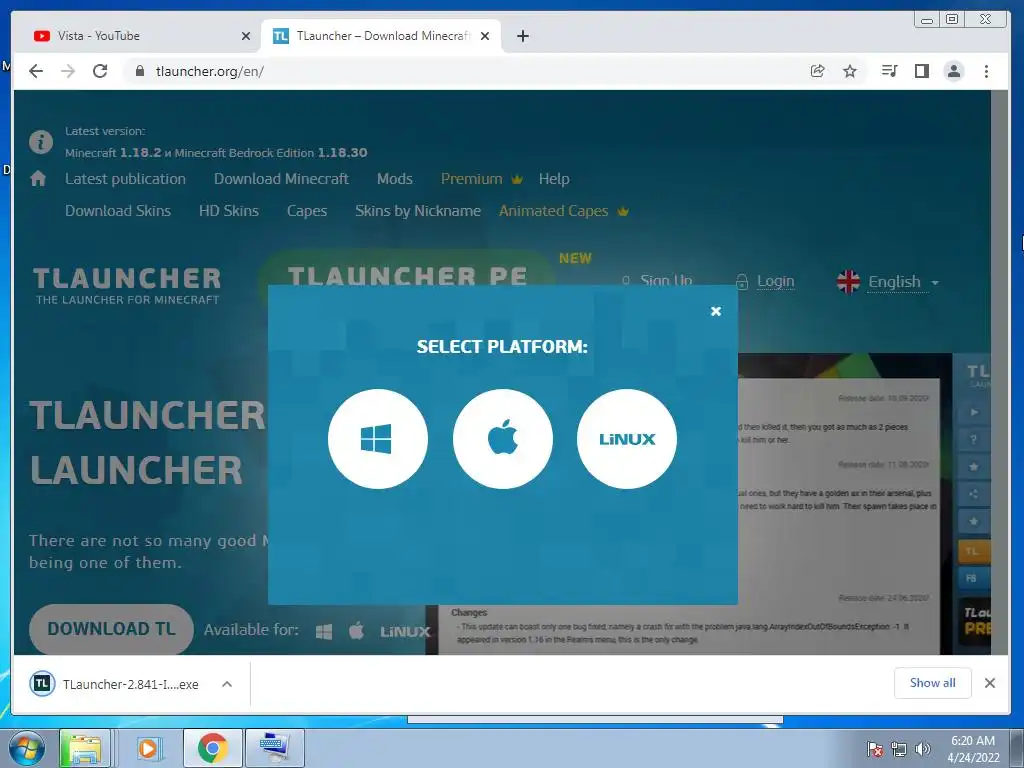Switch to the Vista - YouTube tab
Viewport: 1024px width, 768px height.
tap(137, 36)
